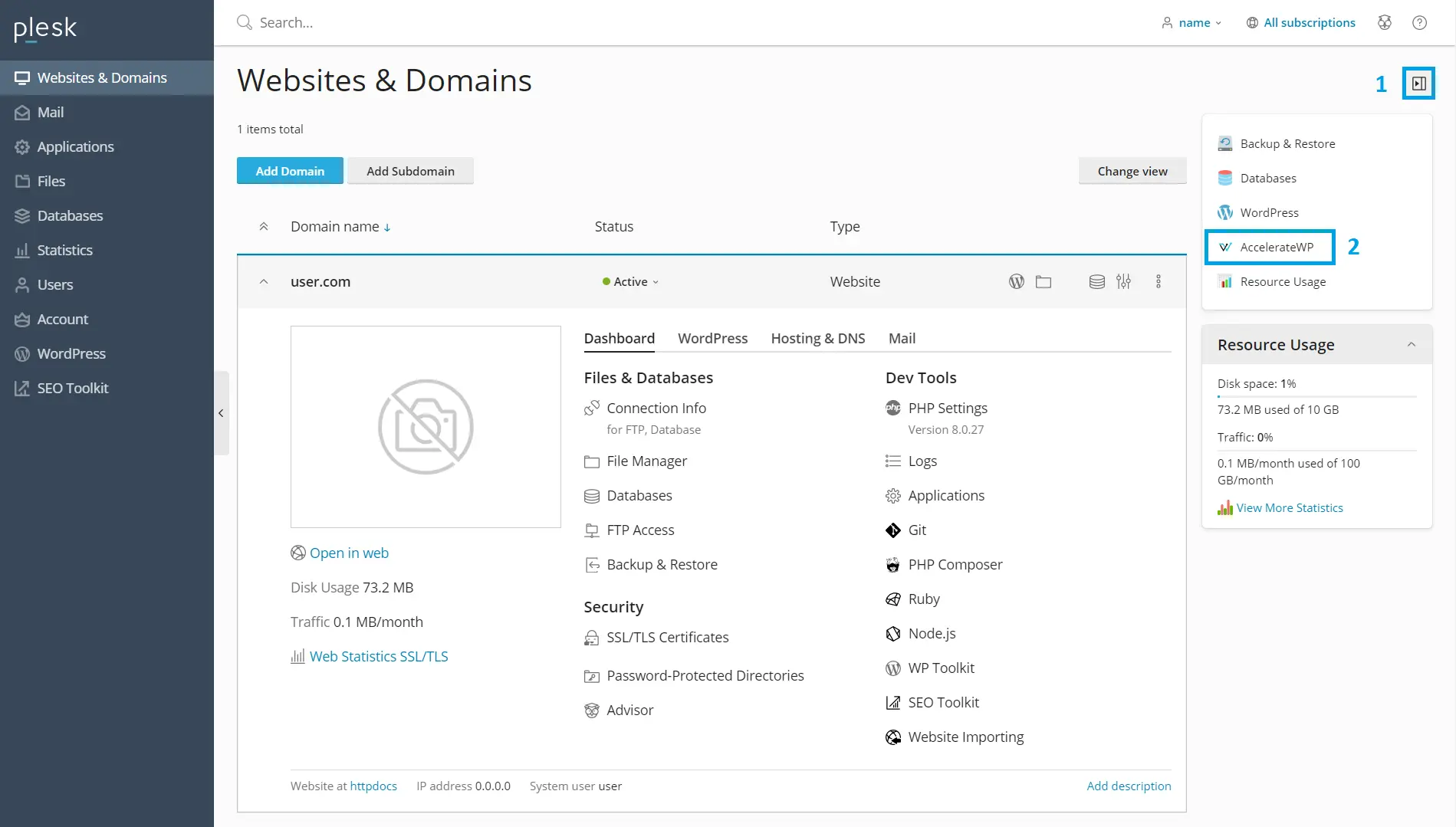Open Files in the left sidebar
Screen dimensions: 1456x827
(107, 181)
